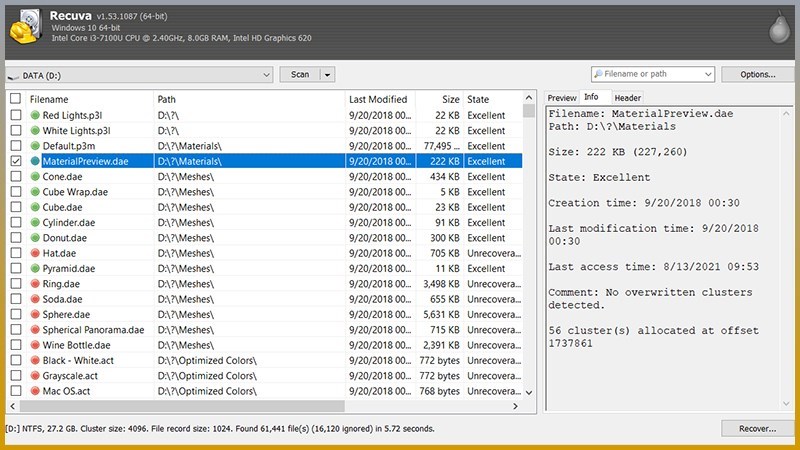Viewport: 800px width, 450px height.
Task: Check the box for Pyramid.dae
Action: pyautogui.click(x=16, y=268)
